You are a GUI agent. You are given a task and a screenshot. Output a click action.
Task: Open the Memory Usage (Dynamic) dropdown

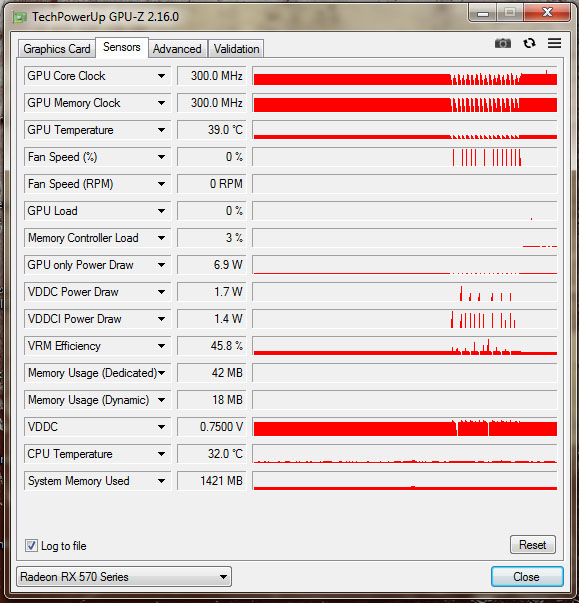(x=161, y=400)
